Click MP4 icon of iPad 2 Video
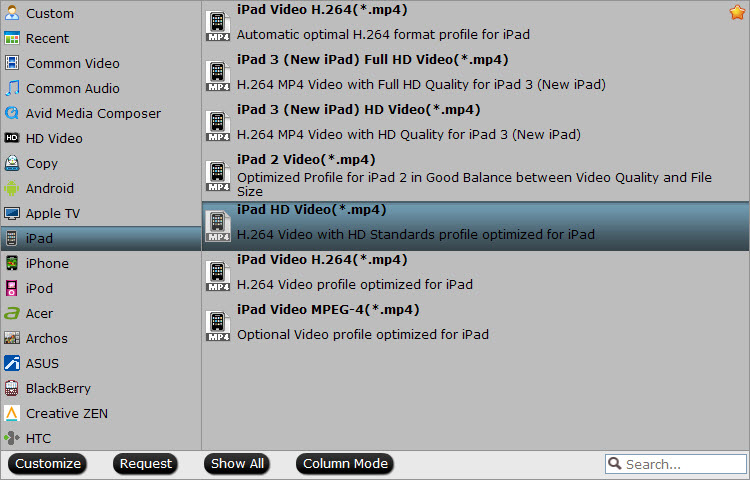 (x=218, y=176)
